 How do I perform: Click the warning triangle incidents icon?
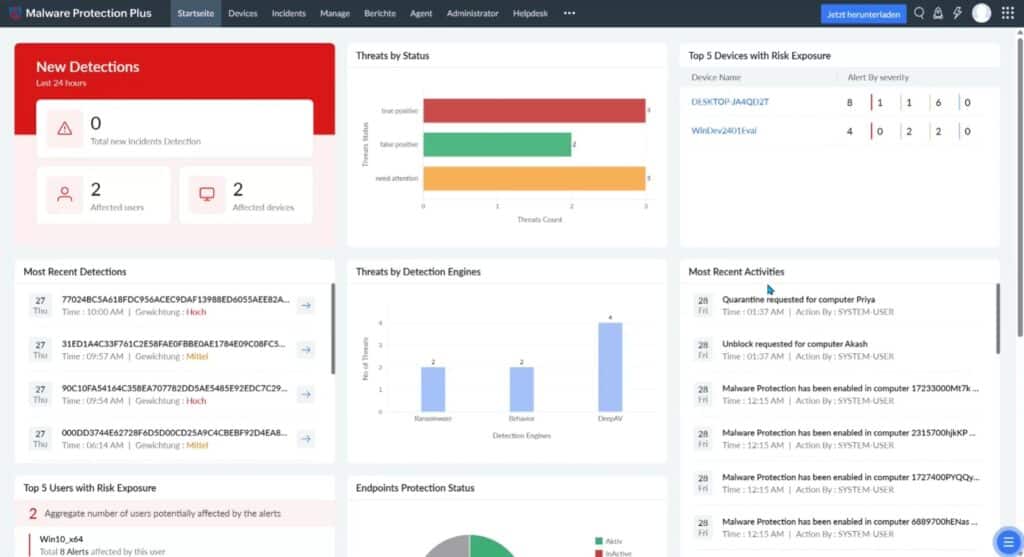click(x=64, y=129)
